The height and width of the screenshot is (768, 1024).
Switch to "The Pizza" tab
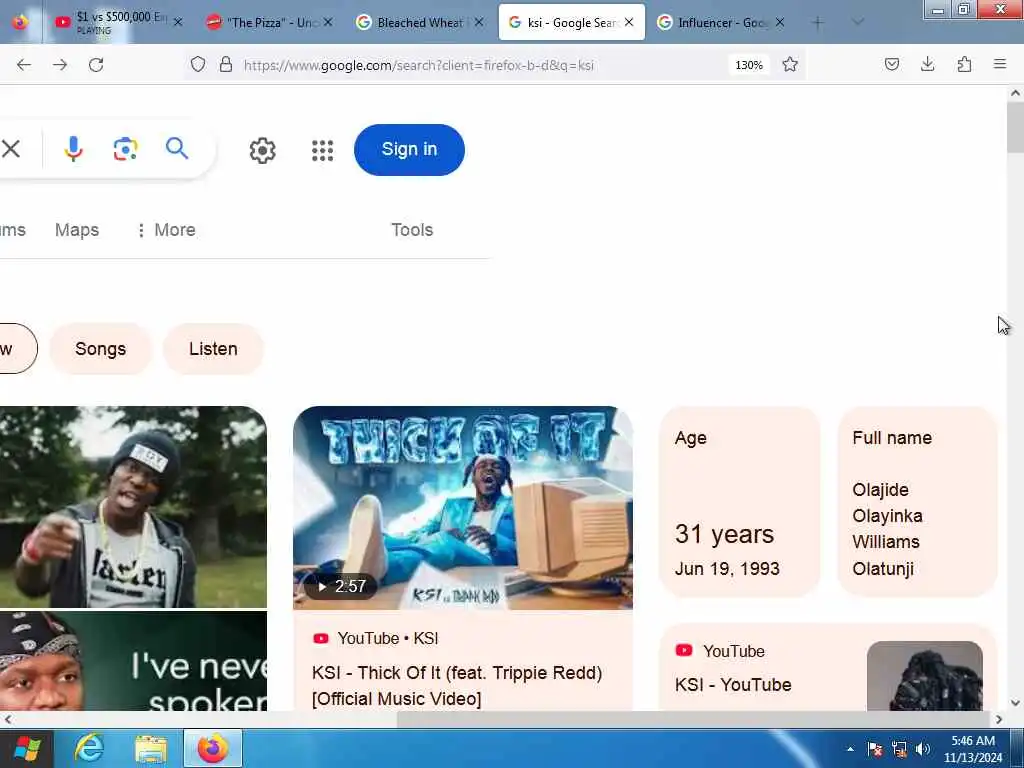pyautogui.click(x=268, y=22)
